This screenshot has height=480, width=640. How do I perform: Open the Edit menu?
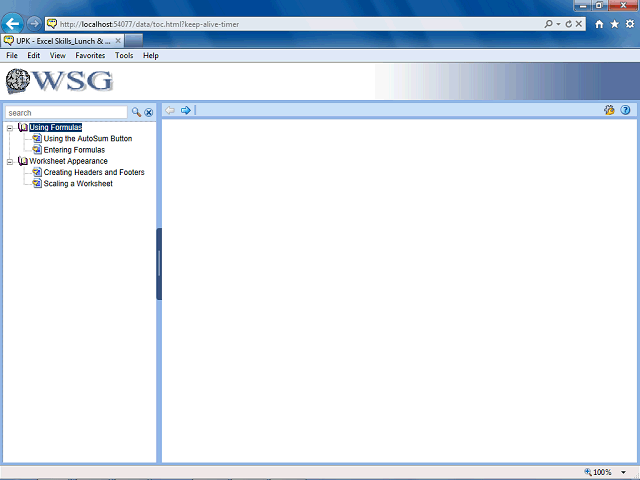[33, 56]
